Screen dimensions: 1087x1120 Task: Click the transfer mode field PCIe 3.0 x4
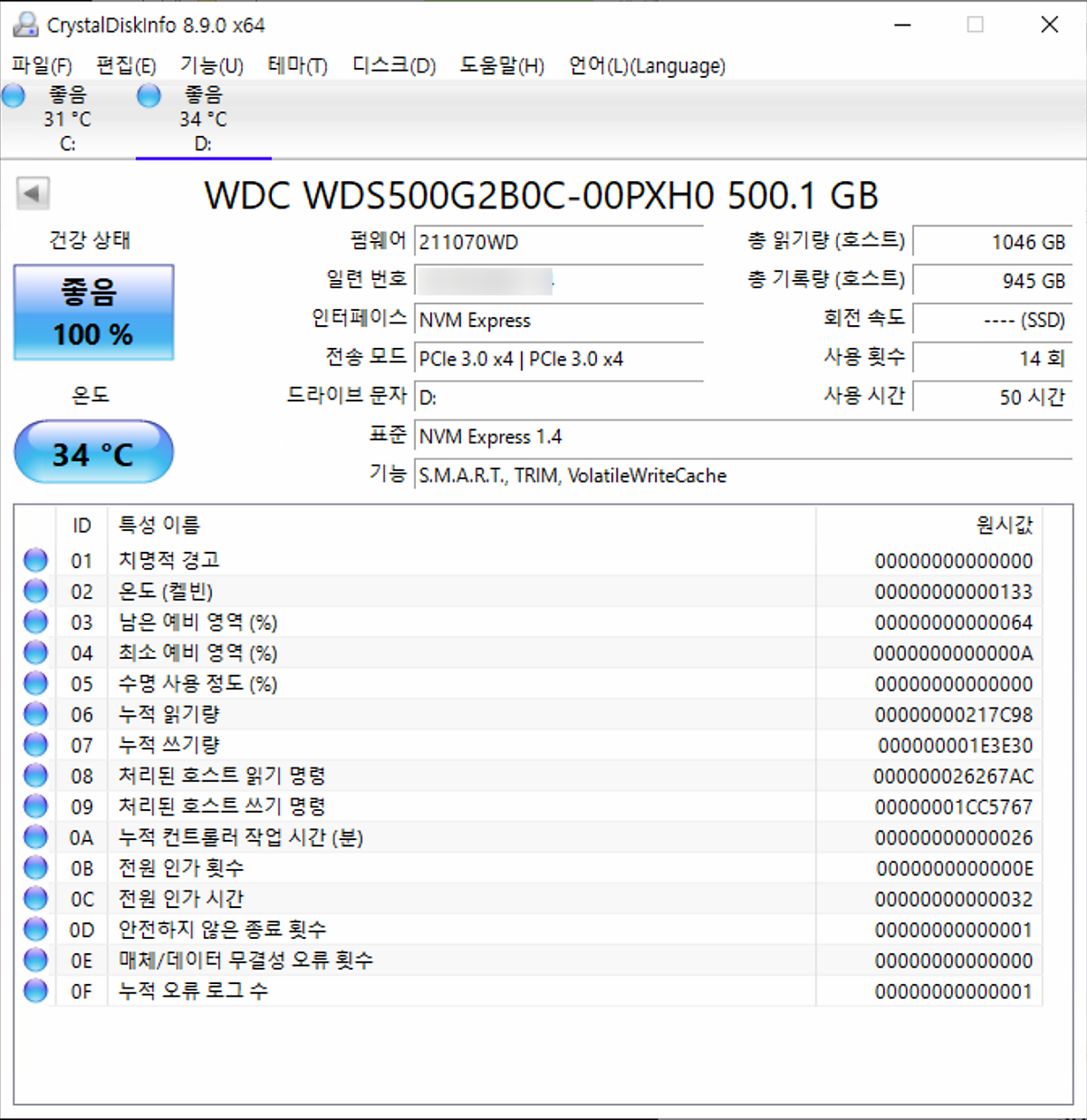(x=559, y=359)
